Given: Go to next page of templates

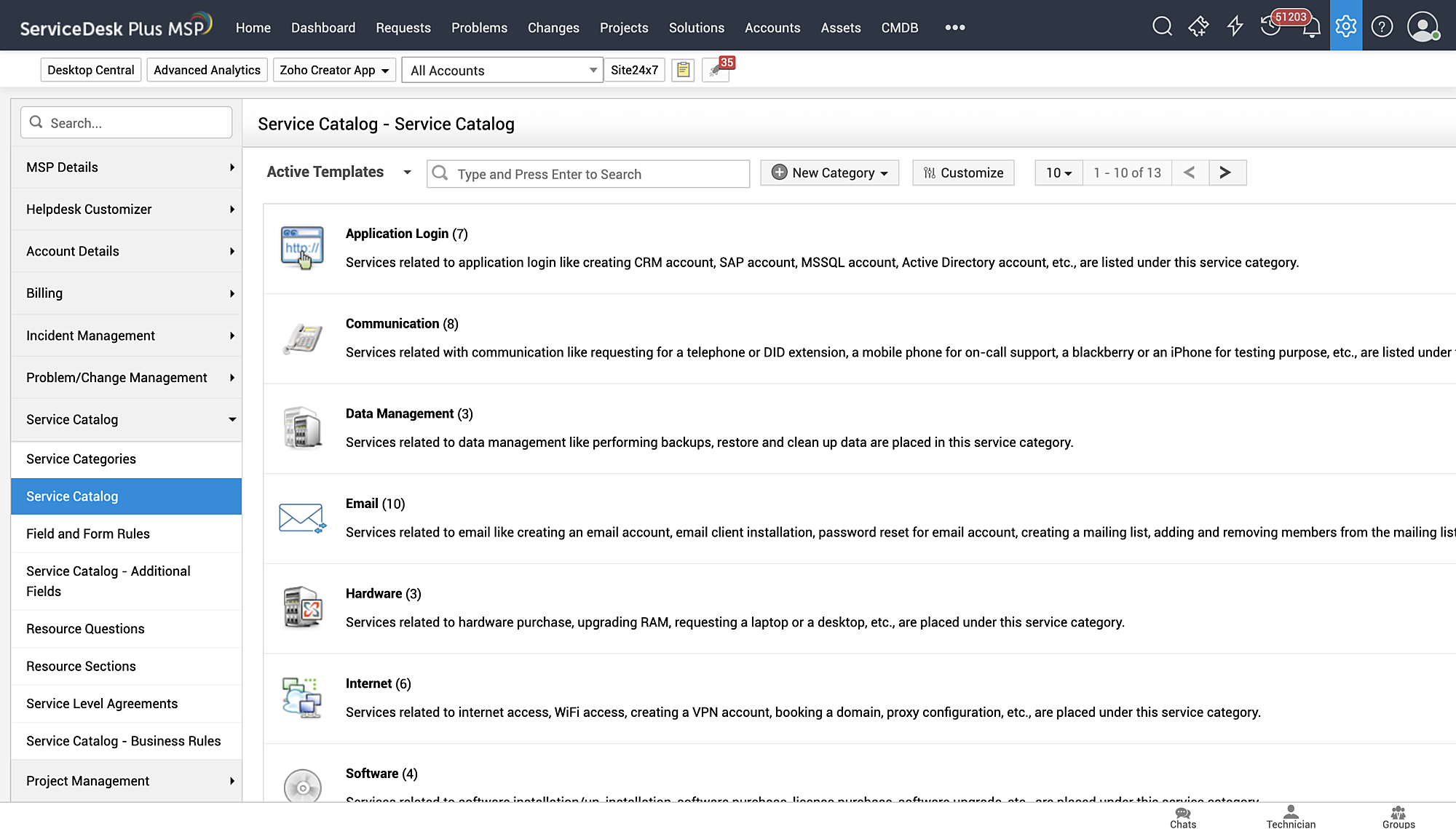Looking at the screenshot, I should (x=1226, y=172).
